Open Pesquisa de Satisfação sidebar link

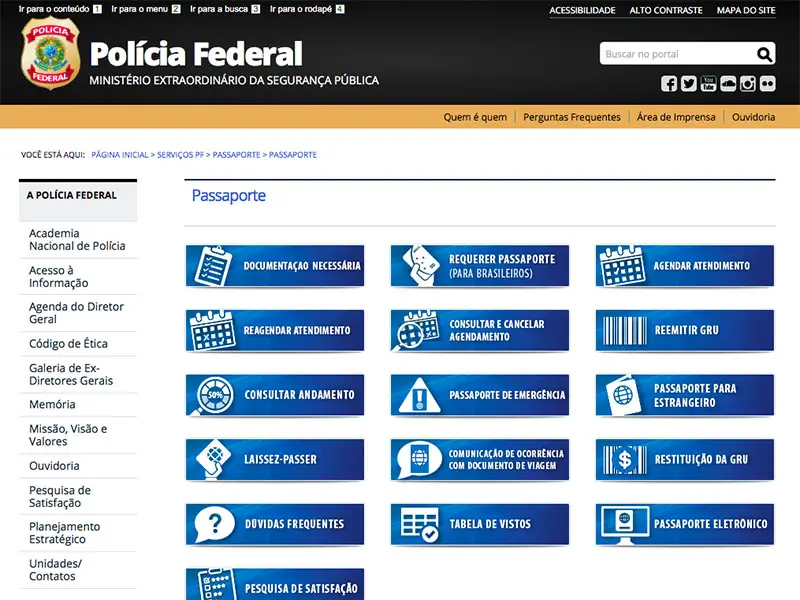[x=60, y=496]
